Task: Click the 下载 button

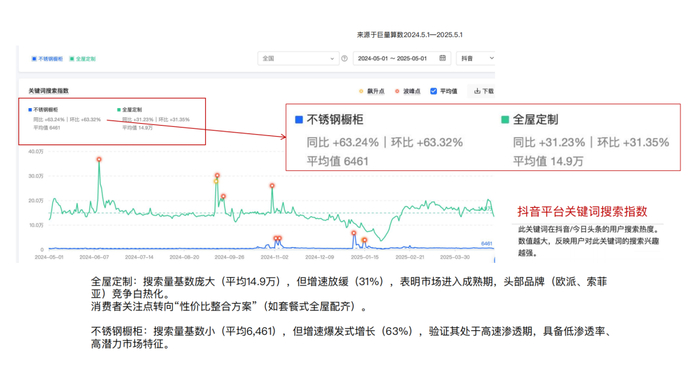Action: (x=483, y=91)
